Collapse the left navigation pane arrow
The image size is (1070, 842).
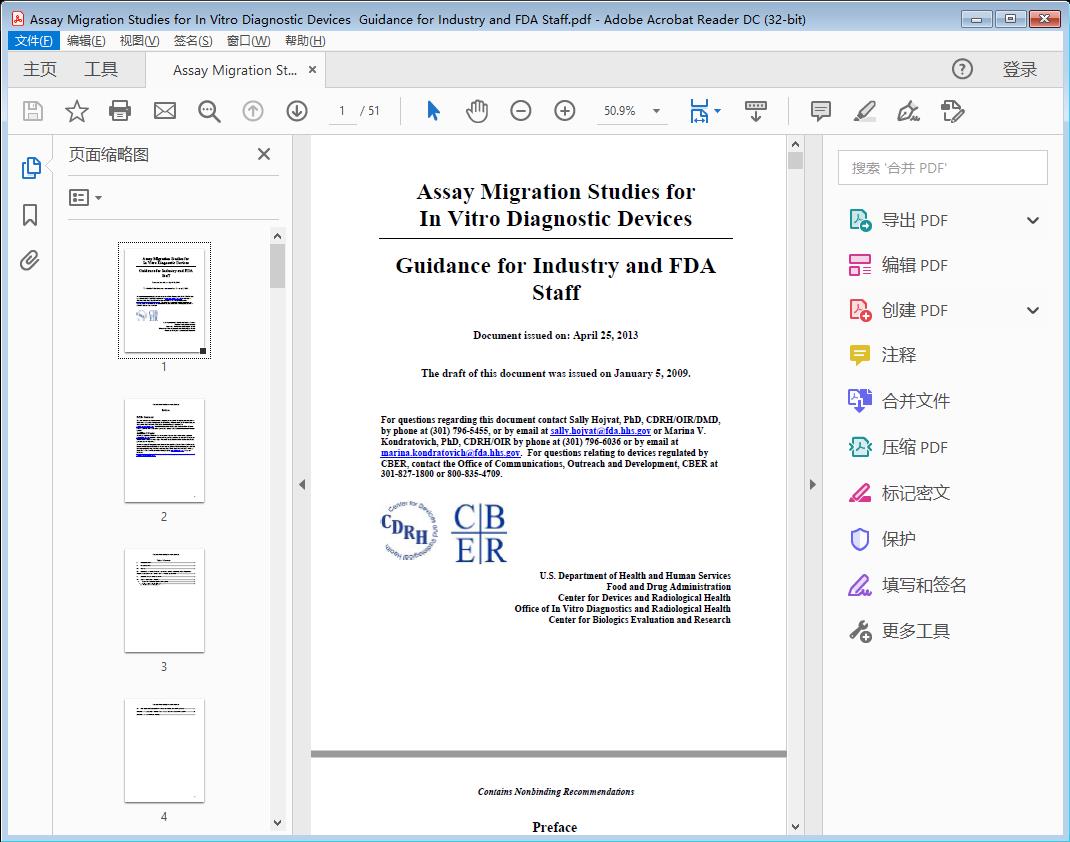[302, 484]
